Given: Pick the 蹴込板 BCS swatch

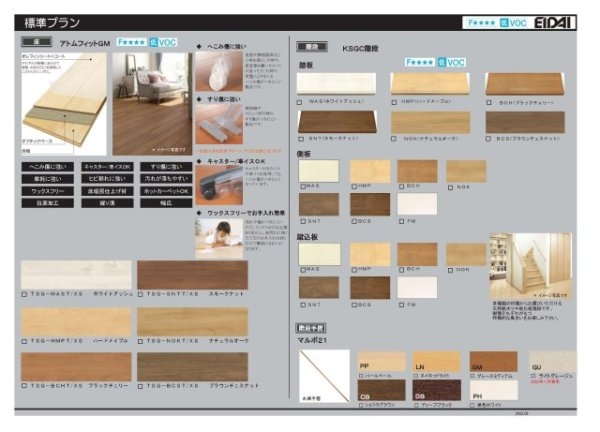Looking at the screenshot, I should (x=370, y=288).
